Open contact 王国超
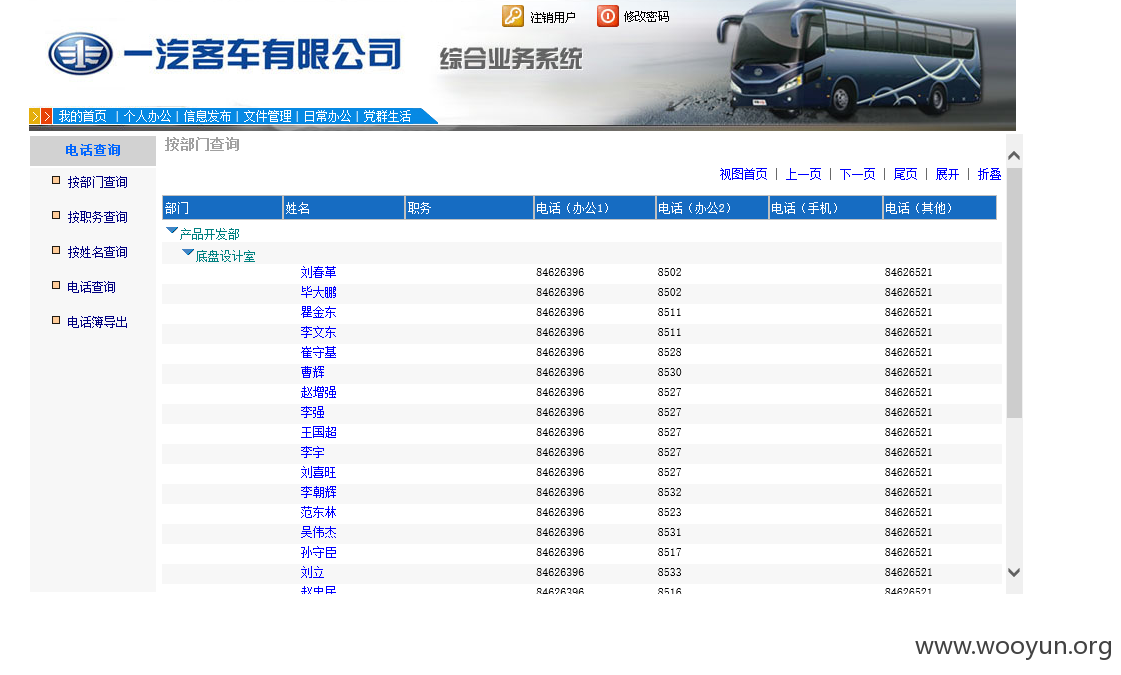The height and width of the screenshot is (675, 1121). coord(318,433)
